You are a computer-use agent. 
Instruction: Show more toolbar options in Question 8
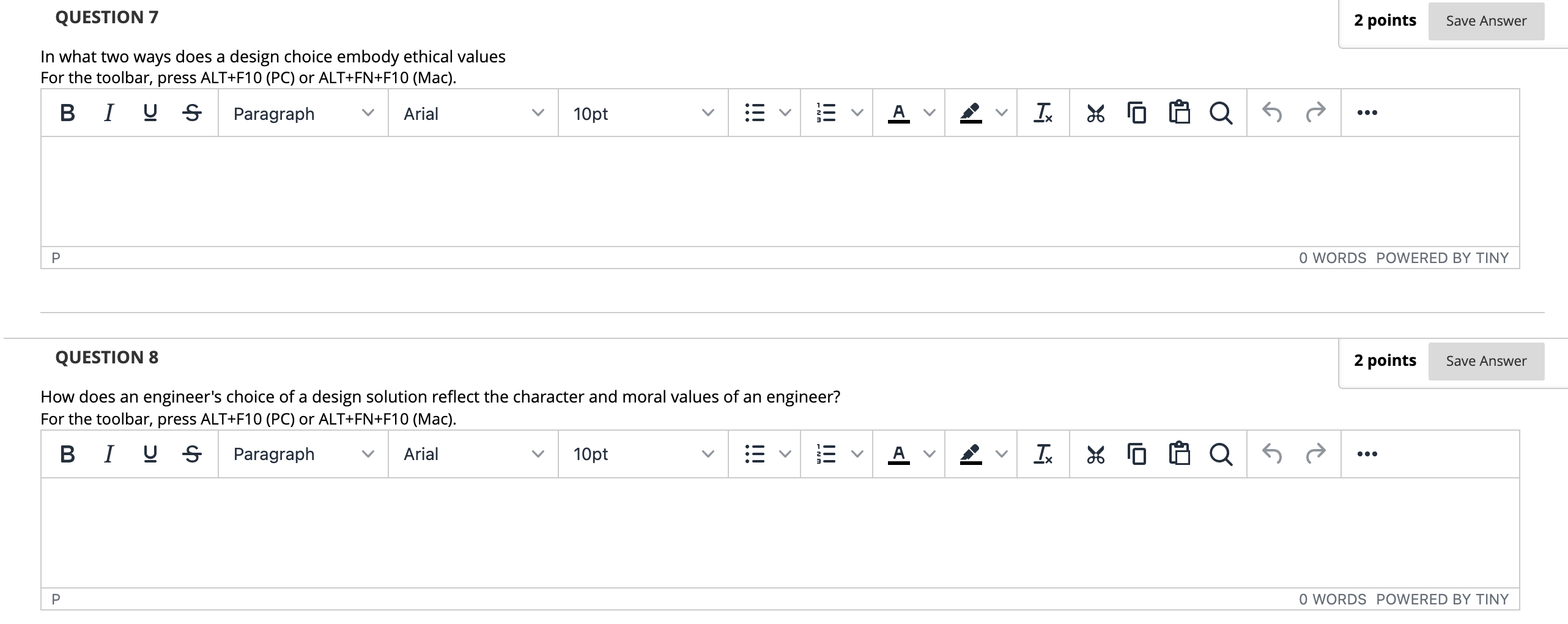point(1367,454)
